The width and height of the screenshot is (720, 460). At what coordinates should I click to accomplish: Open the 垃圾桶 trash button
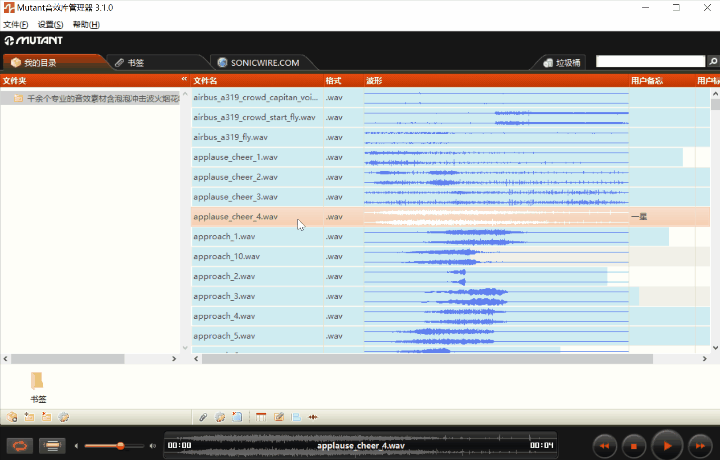(x=562, y=62)
